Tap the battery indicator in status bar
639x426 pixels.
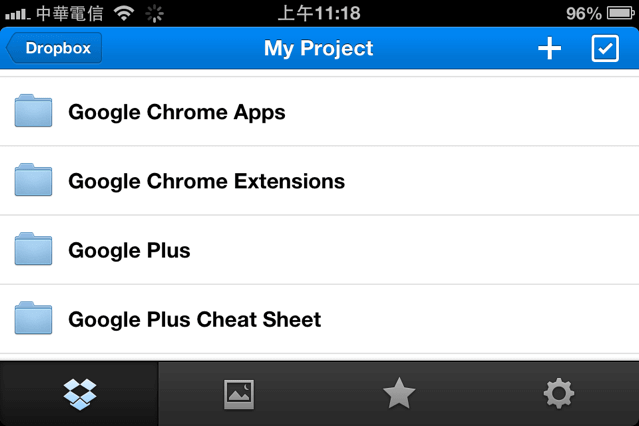[621, 13]
